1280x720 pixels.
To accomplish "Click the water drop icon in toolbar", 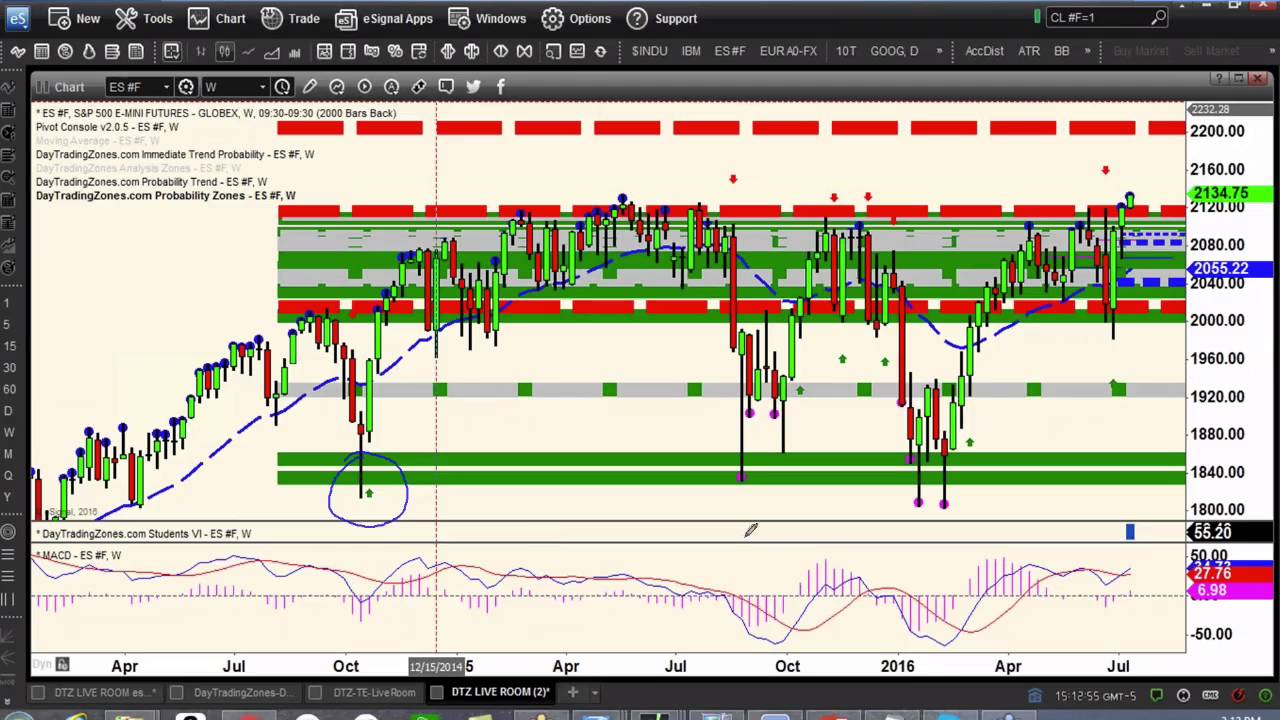I will point(89,51).
